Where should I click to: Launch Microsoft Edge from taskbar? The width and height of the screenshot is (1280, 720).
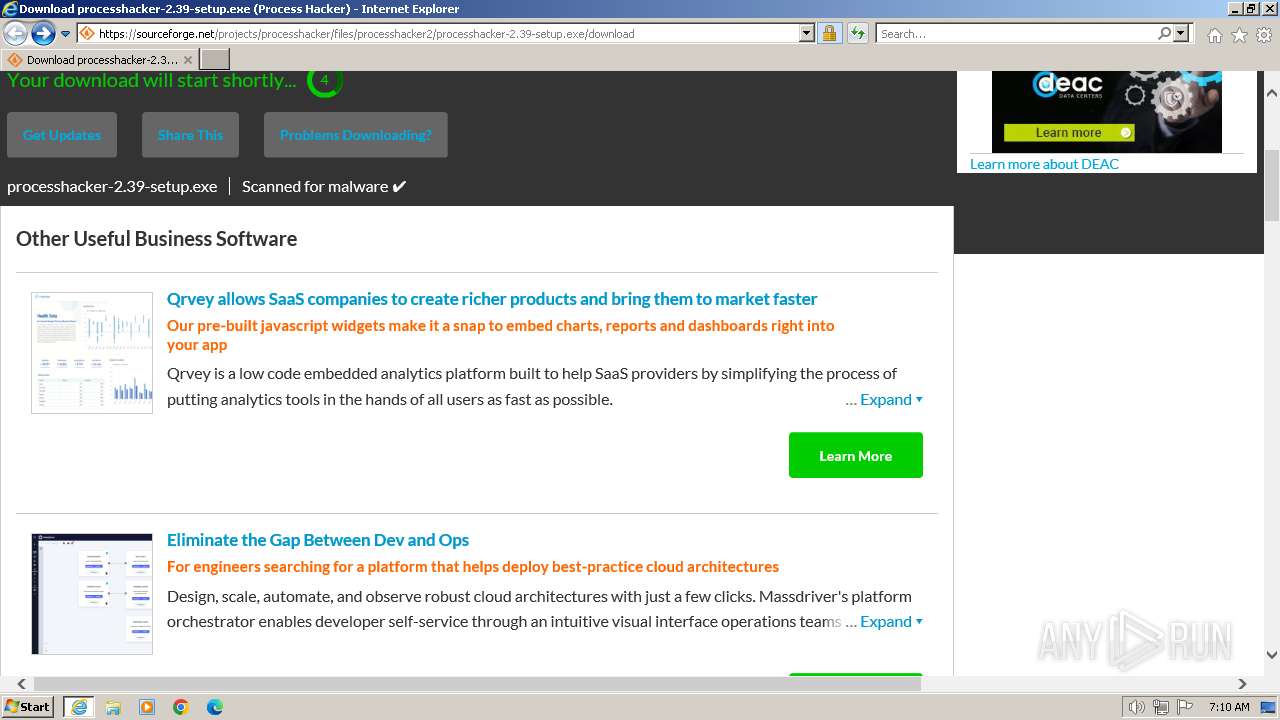[215, 707]
